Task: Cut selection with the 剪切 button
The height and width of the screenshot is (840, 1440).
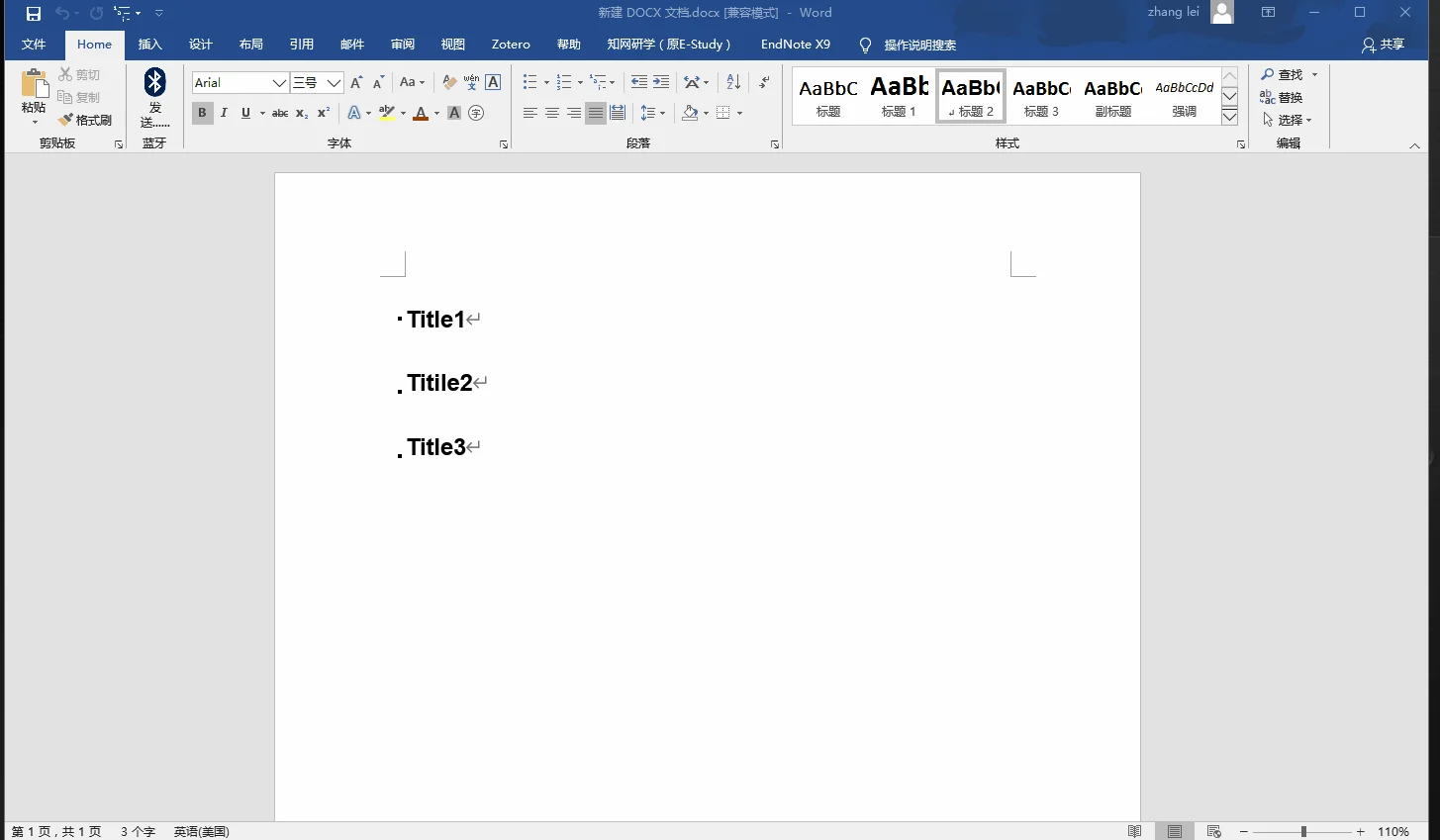Action: [x=79, y=74]
